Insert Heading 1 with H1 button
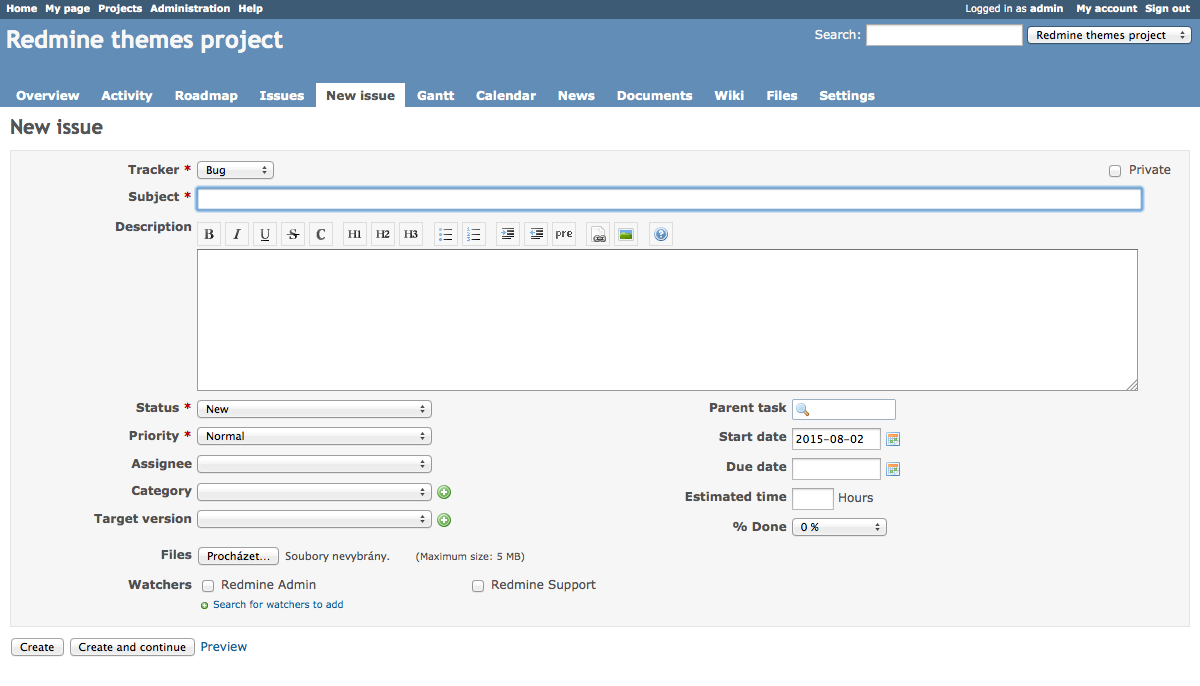Image resolution: width=1200 pixels, height=686 pixels. click(x=355, y=235)
